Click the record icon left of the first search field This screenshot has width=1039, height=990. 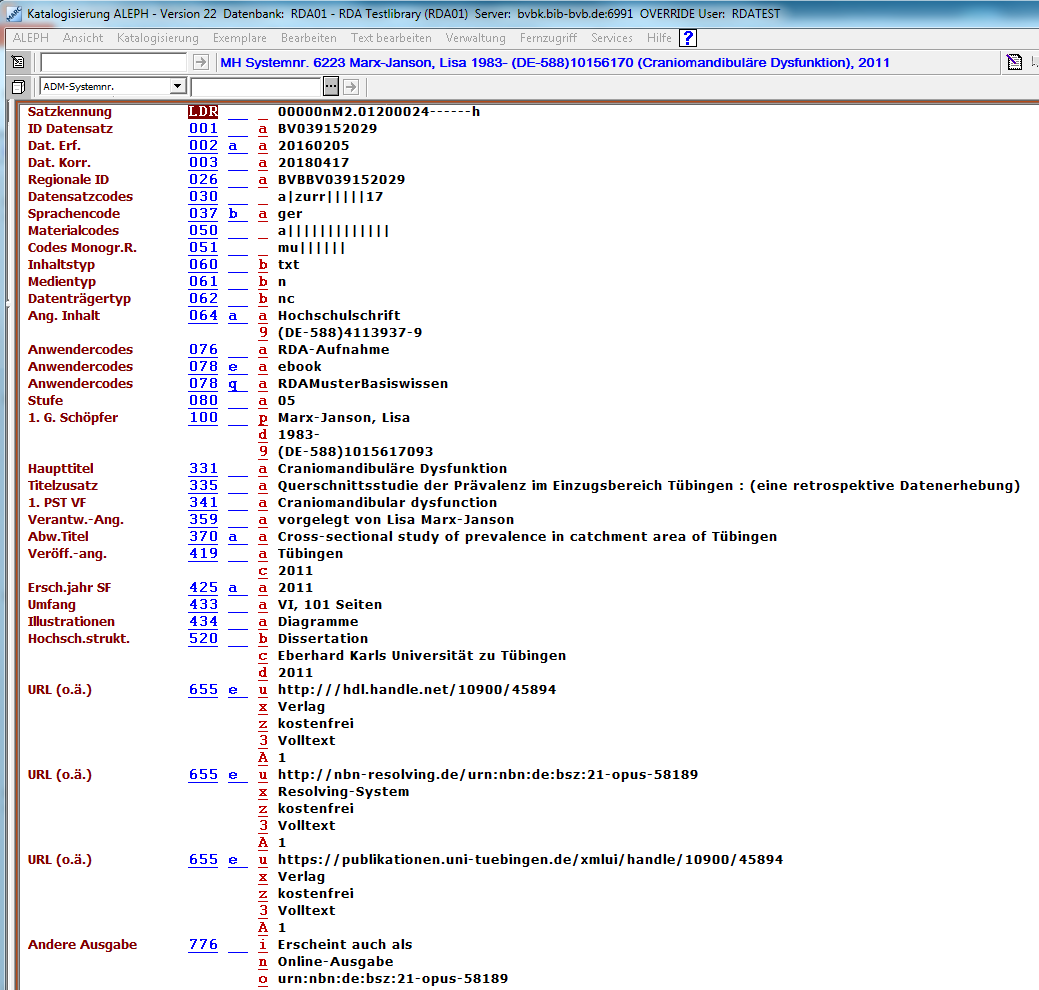point(18,62)
